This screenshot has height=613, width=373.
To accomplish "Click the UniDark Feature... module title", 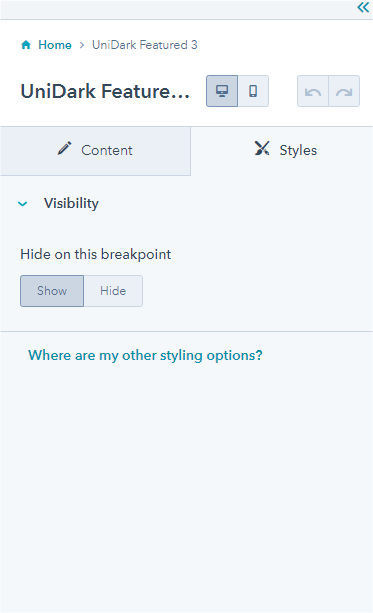I will tap(105, 91).
